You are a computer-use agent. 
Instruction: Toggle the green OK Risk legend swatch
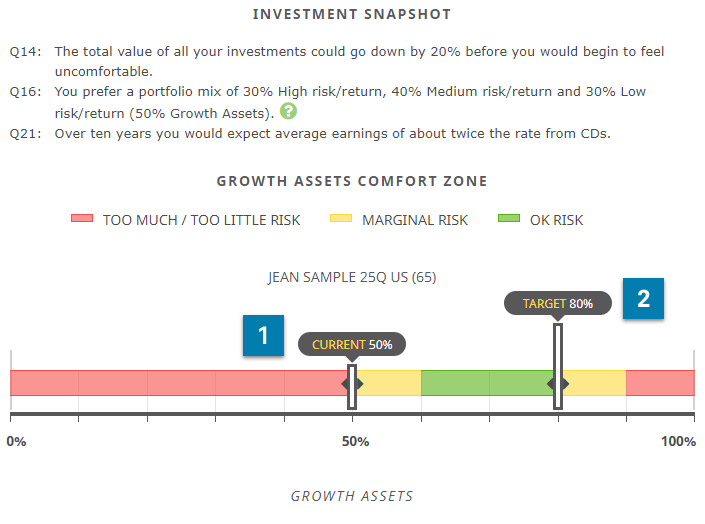tap(509, 219)
